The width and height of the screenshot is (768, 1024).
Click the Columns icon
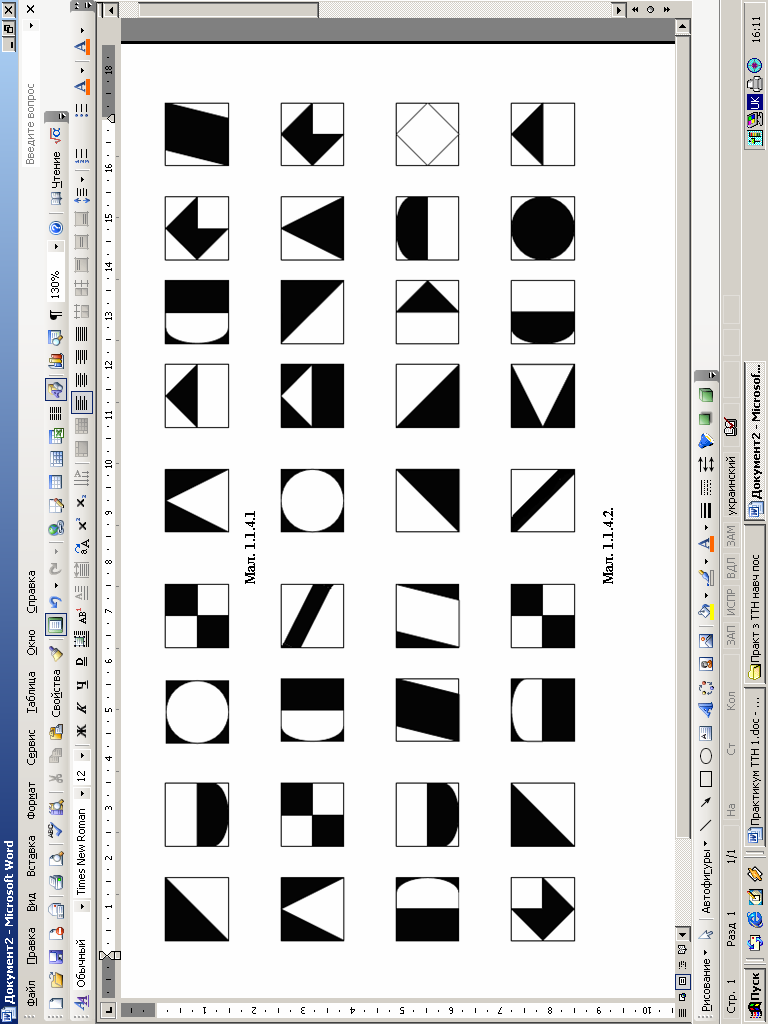click(56, 413)
